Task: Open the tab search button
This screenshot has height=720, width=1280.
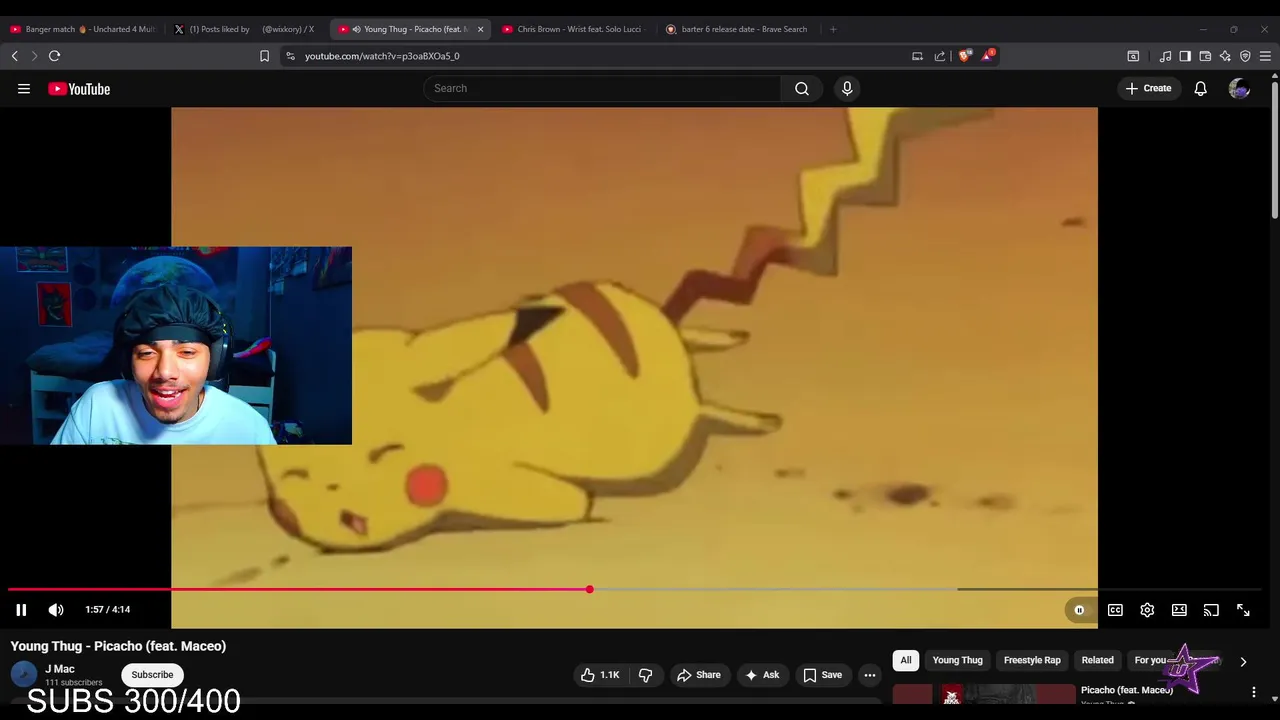Action: (x=1133, y=56)
